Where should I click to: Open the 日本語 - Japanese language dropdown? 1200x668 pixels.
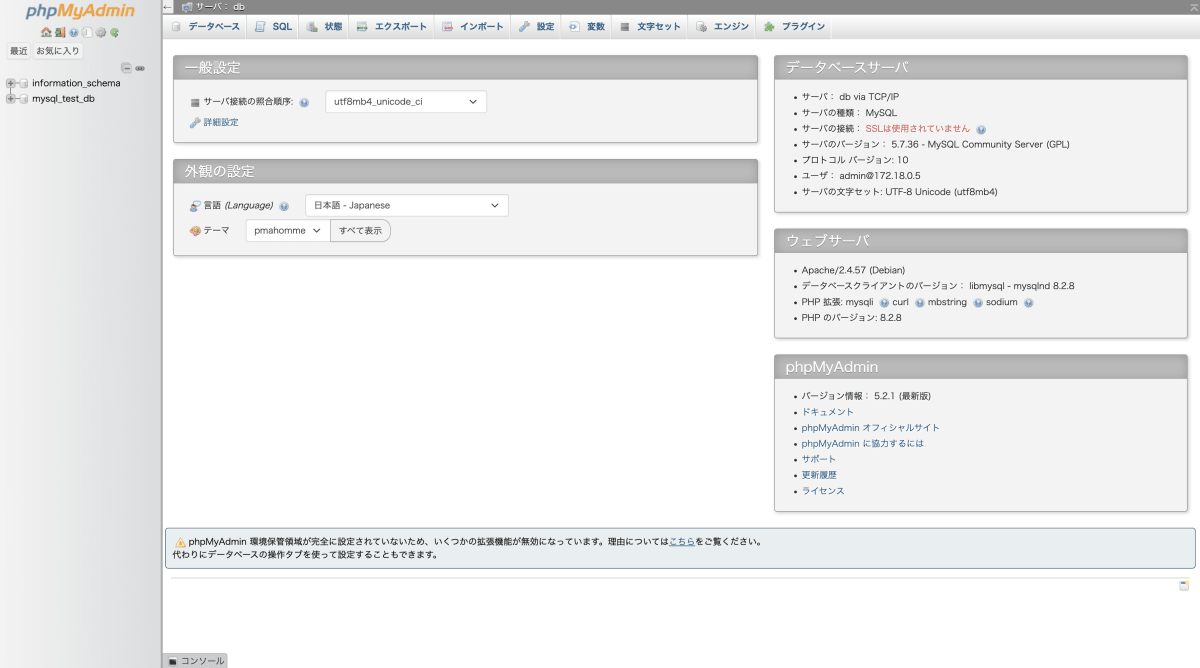pyautogui.click(x=407, y=205)
